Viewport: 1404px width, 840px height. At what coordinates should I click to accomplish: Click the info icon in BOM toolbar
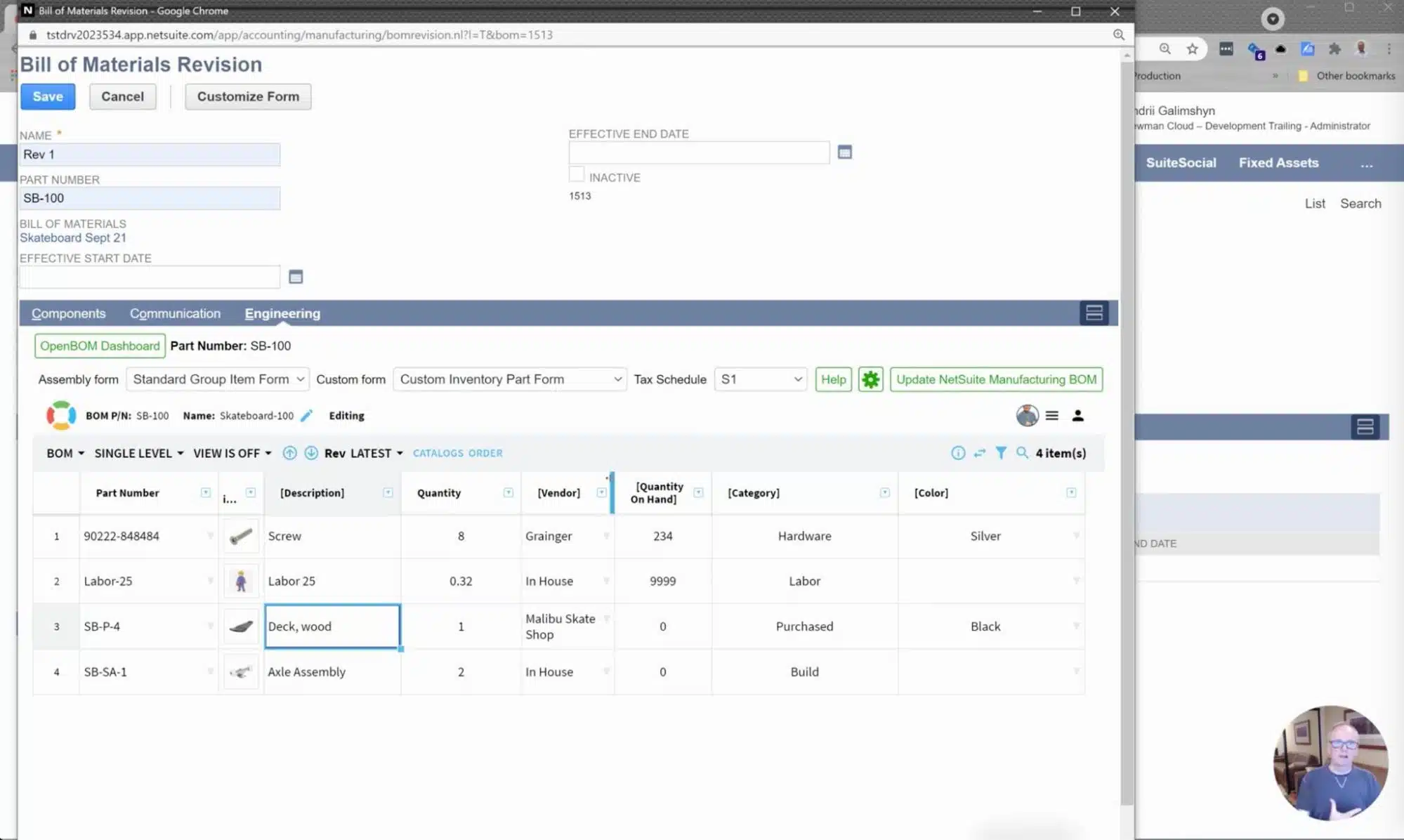coord(958,453)
